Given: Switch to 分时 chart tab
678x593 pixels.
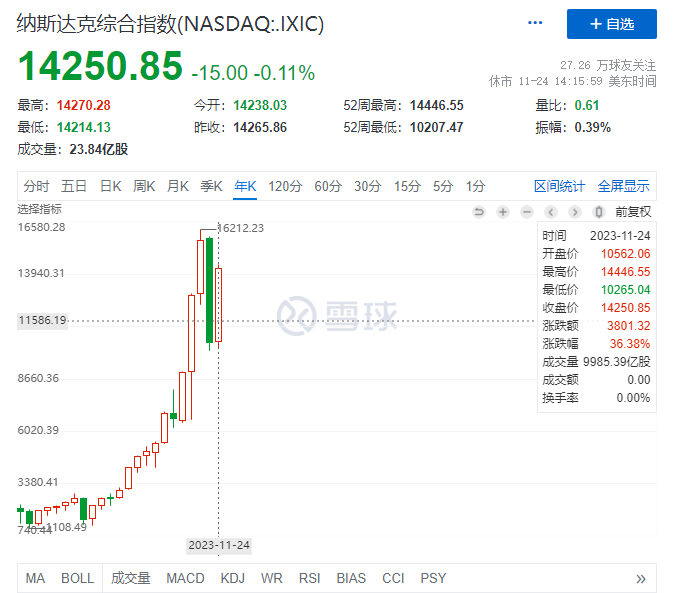Looking at the screenshot, I should (36, 186).
